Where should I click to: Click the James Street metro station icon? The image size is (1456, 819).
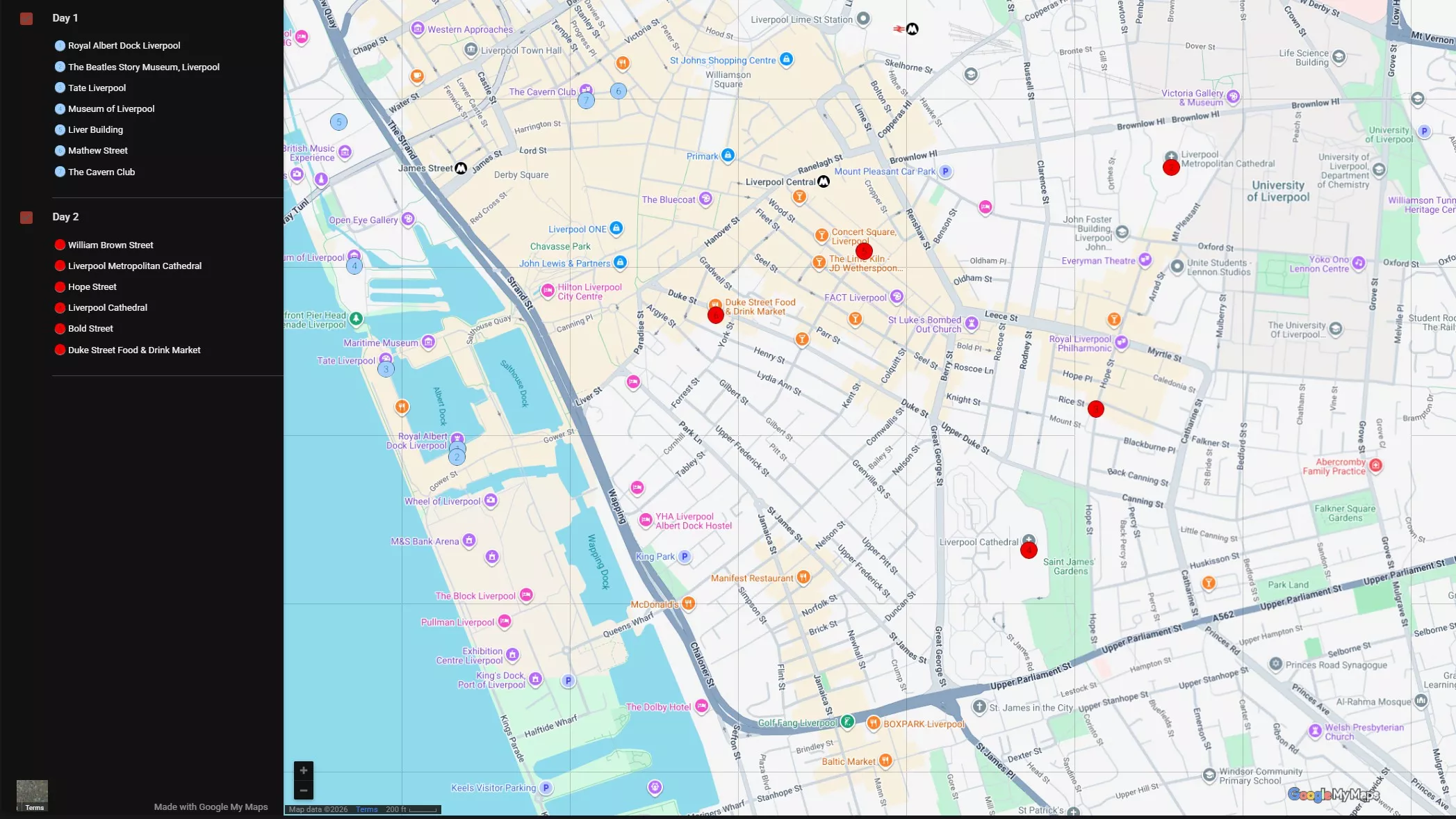[461, 169]
